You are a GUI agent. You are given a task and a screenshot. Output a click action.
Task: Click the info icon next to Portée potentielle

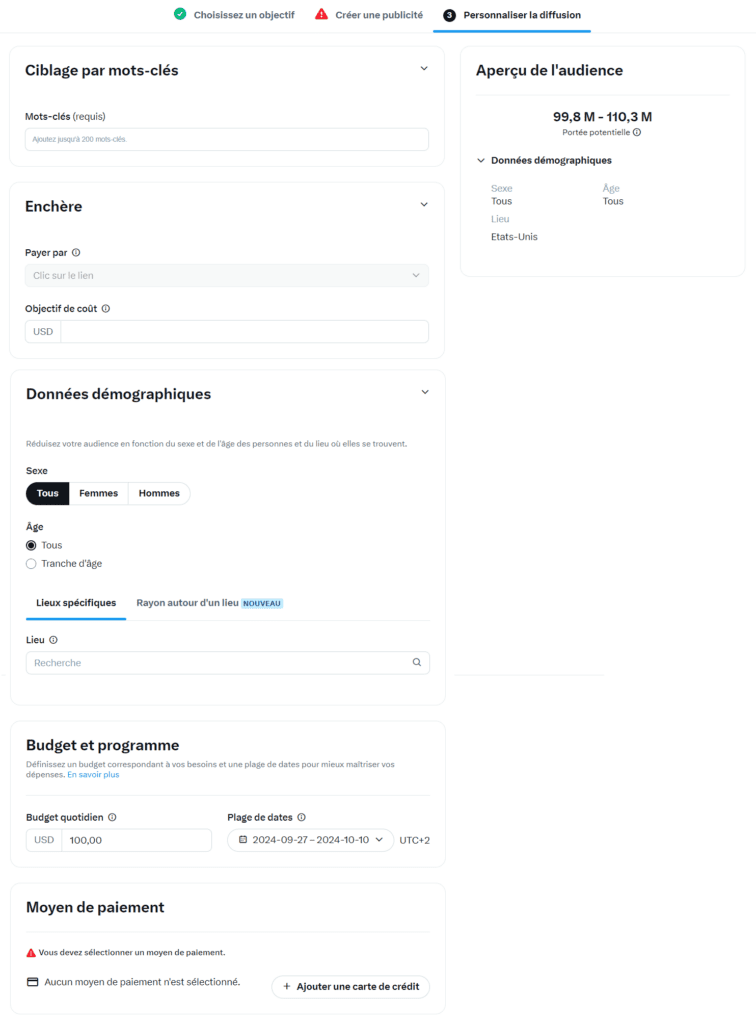pos(637,133)
